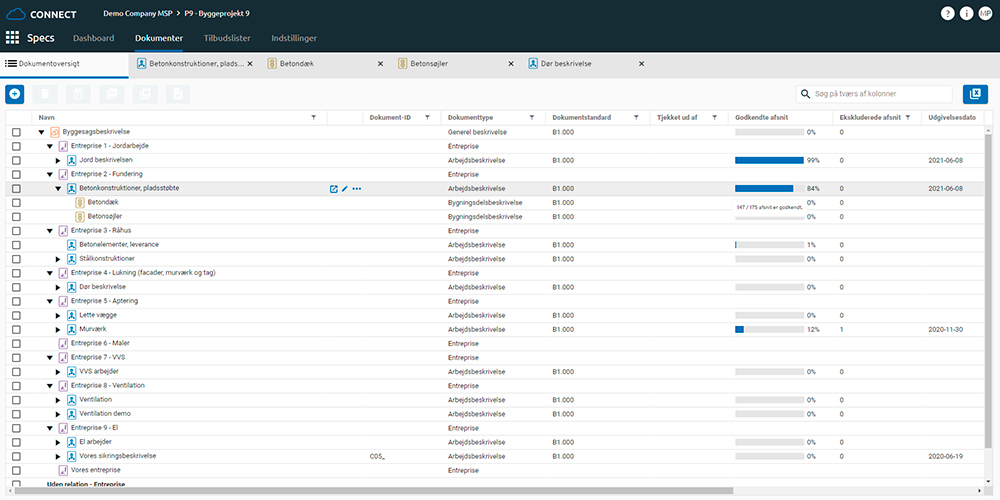Open the Dokumenttype column filter

[x=531, y=117]
